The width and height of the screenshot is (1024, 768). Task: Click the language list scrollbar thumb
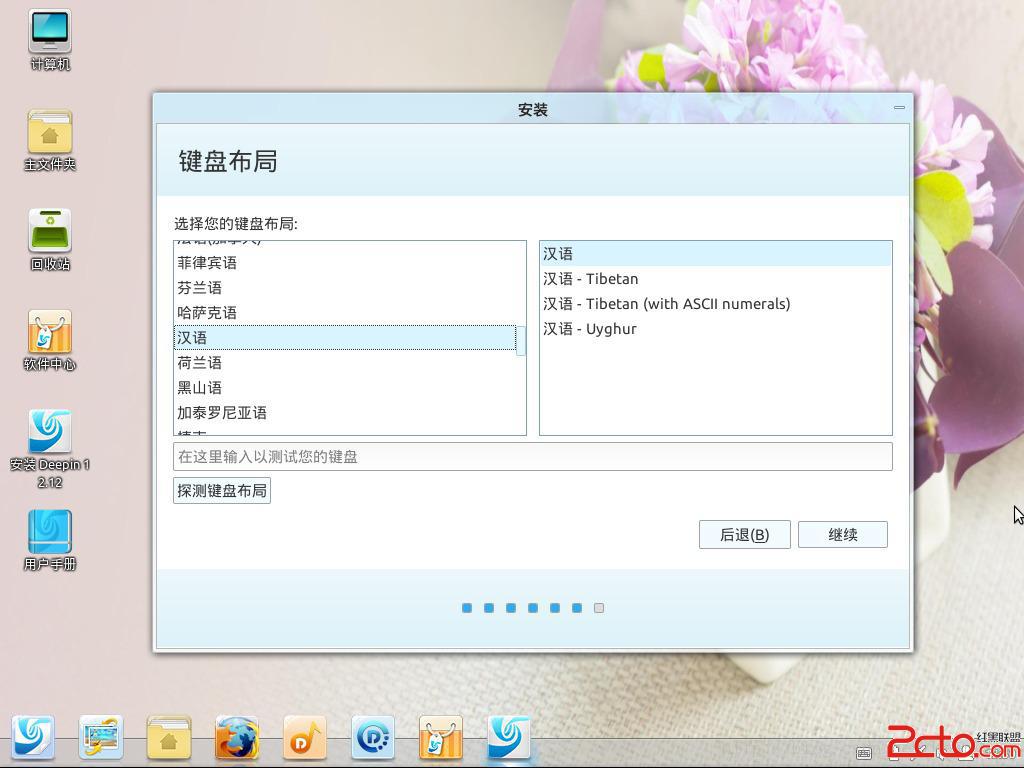[x=521, y=340]
